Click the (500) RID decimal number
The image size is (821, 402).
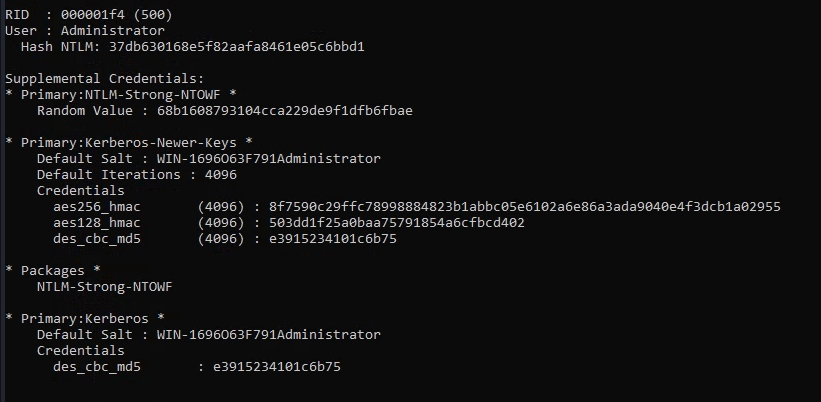tap(152, 15)
